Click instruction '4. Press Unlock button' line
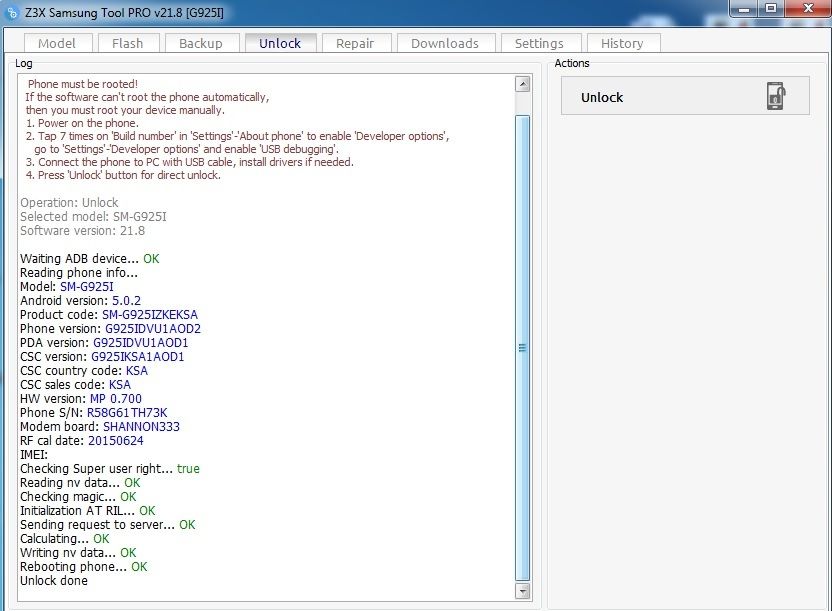Viewport: 832px width, 611px height. (x=123, y=175)
